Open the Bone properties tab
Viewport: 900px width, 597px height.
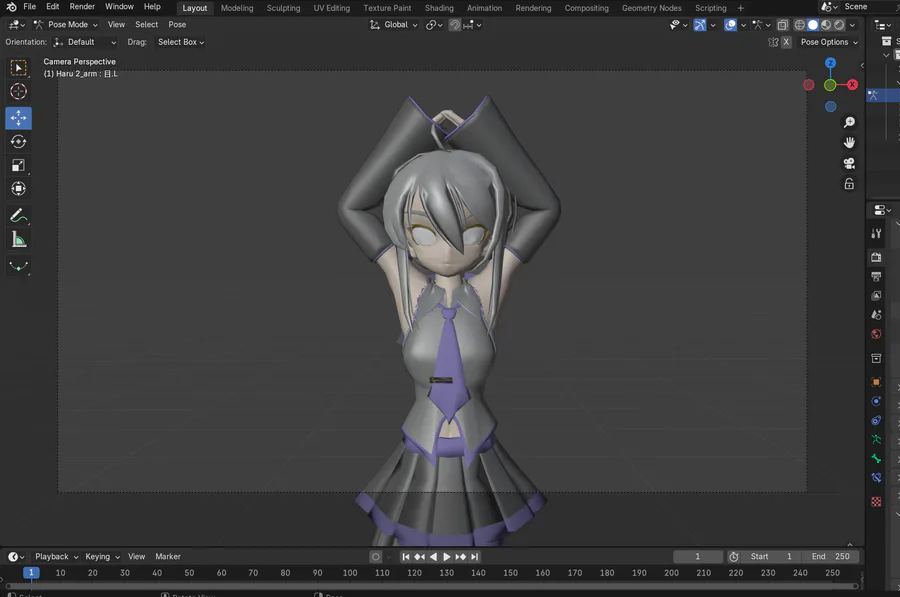pyautogui.click(x=876, y=458)
